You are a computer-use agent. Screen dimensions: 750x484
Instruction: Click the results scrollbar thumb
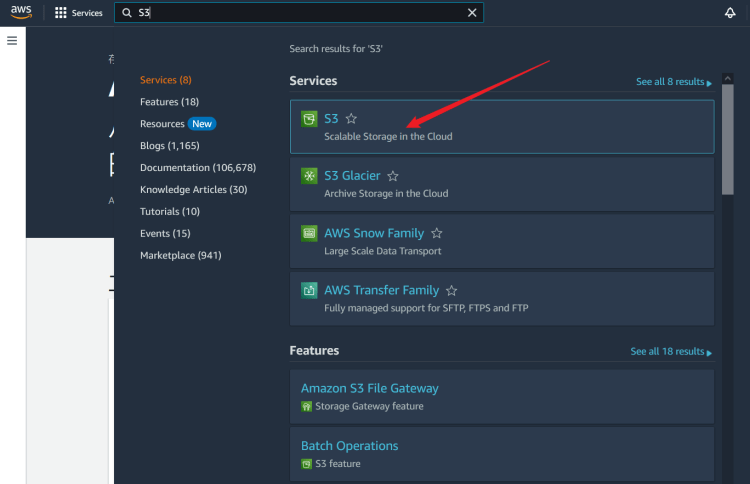(728, 140)
